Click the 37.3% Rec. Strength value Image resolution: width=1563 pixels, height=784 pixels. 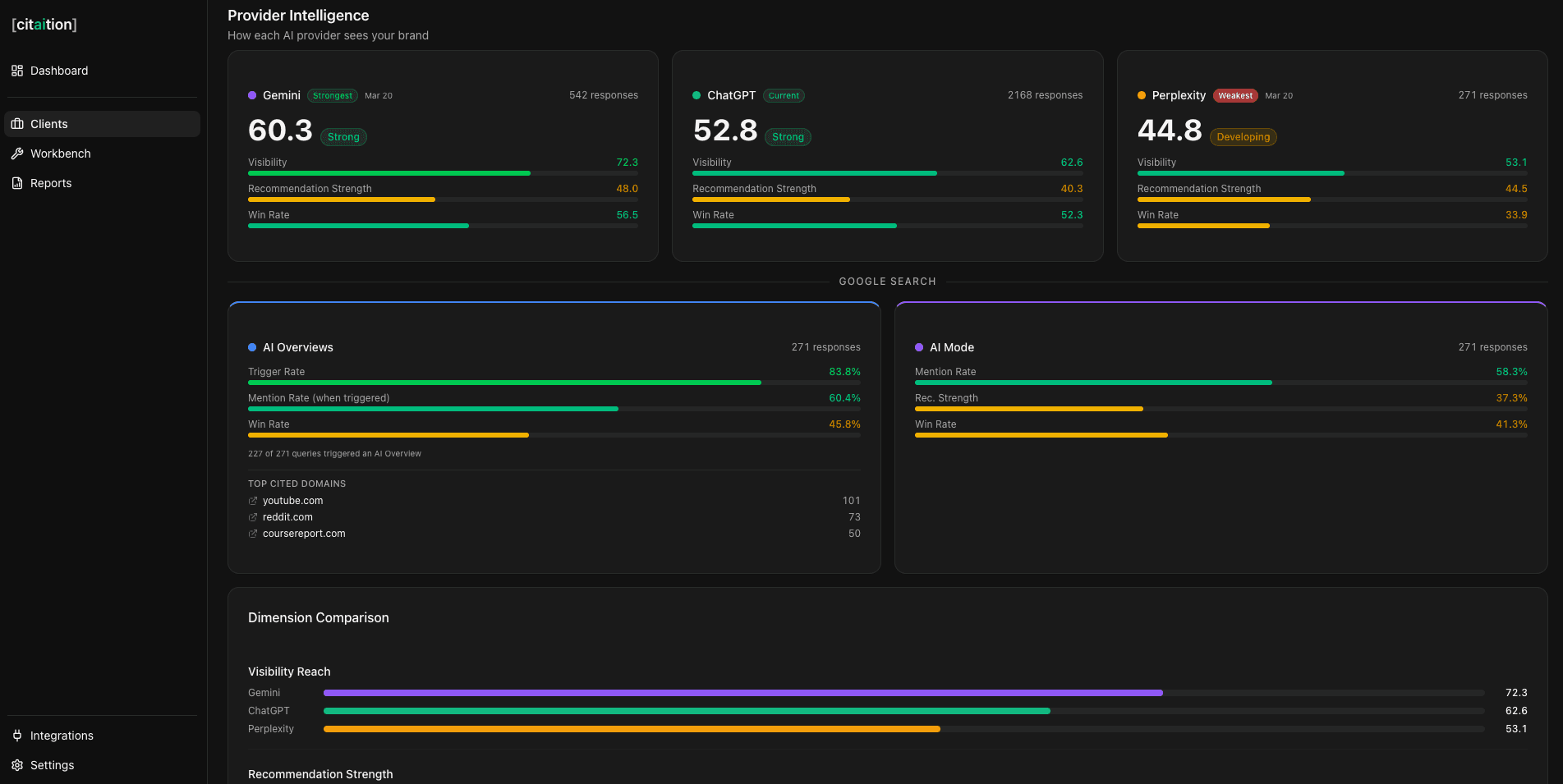click(1511, 398)
